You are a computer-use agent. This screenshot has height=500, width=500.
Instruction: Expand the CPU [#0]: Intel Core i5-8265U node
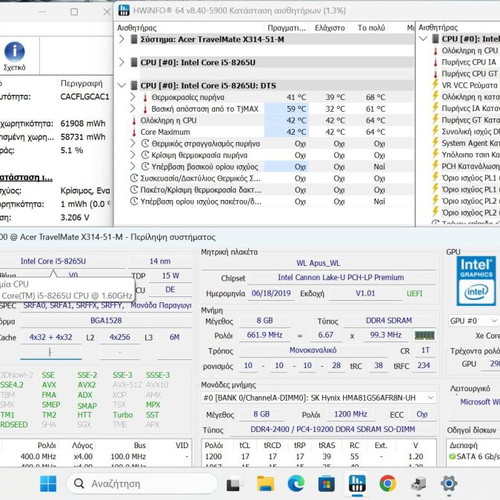pyautogui.click(x=122, y=62)
